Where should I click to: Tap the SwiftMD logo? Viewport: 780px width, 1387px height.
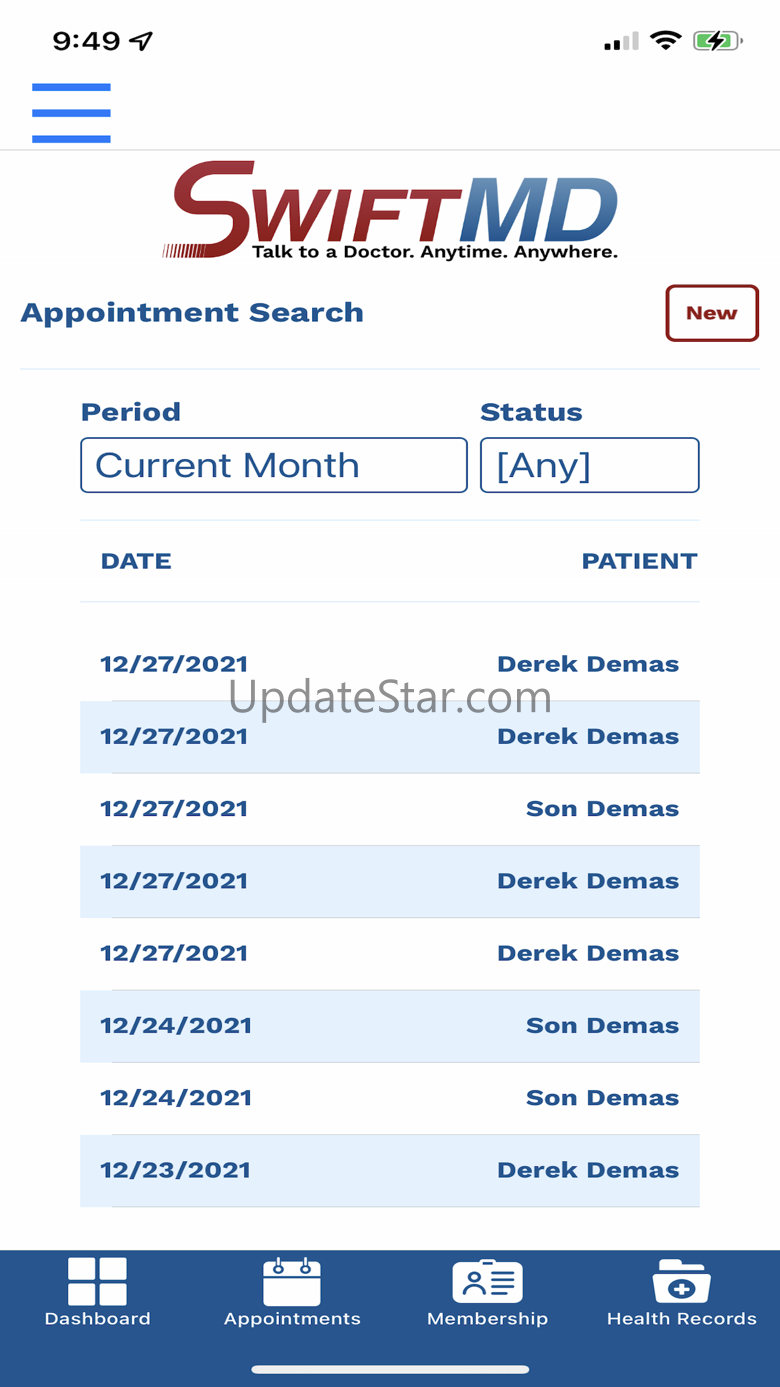point(390,211)
